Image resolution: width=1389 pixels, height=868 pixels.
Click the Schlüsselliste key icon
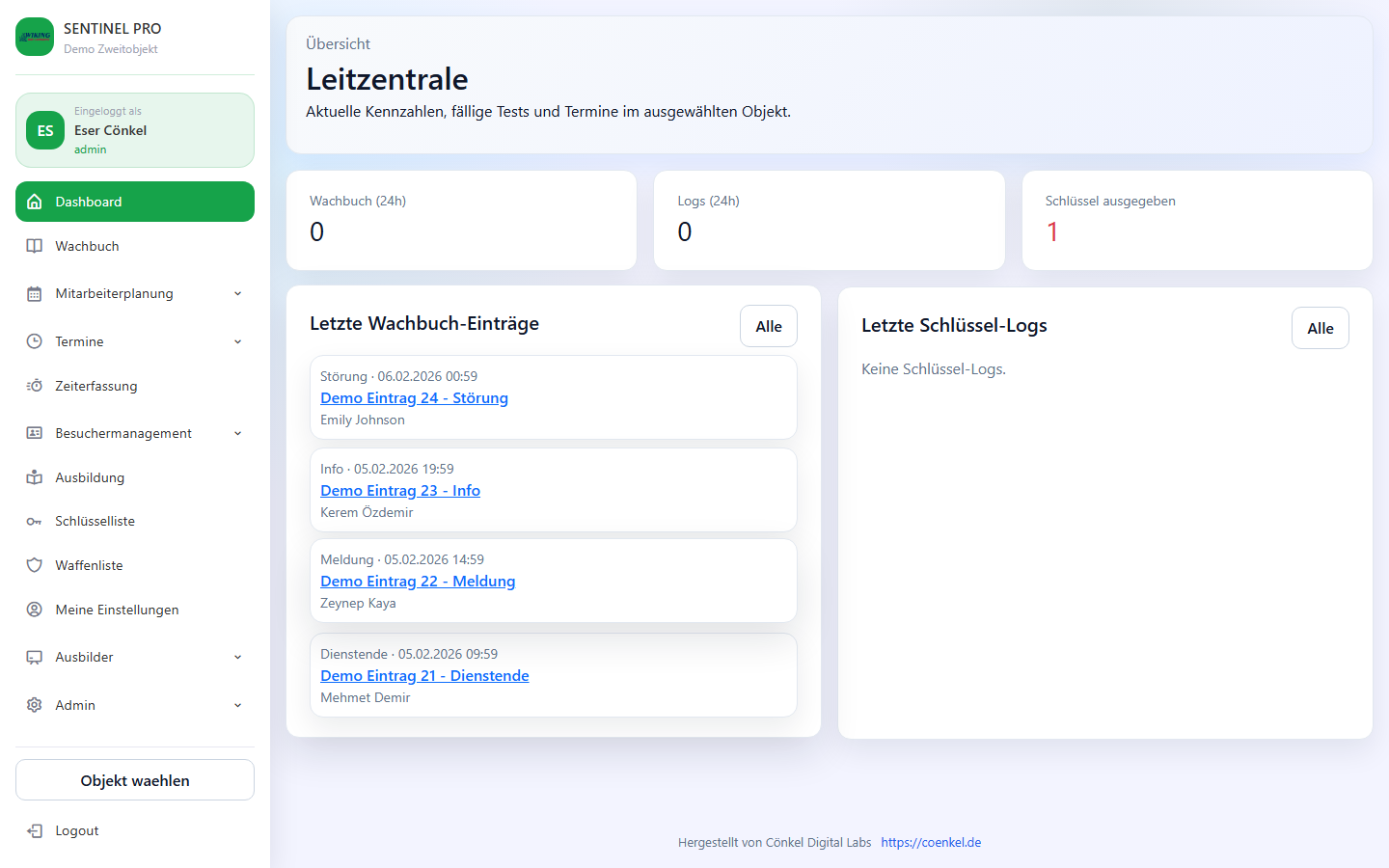click(x=34, y=521)
